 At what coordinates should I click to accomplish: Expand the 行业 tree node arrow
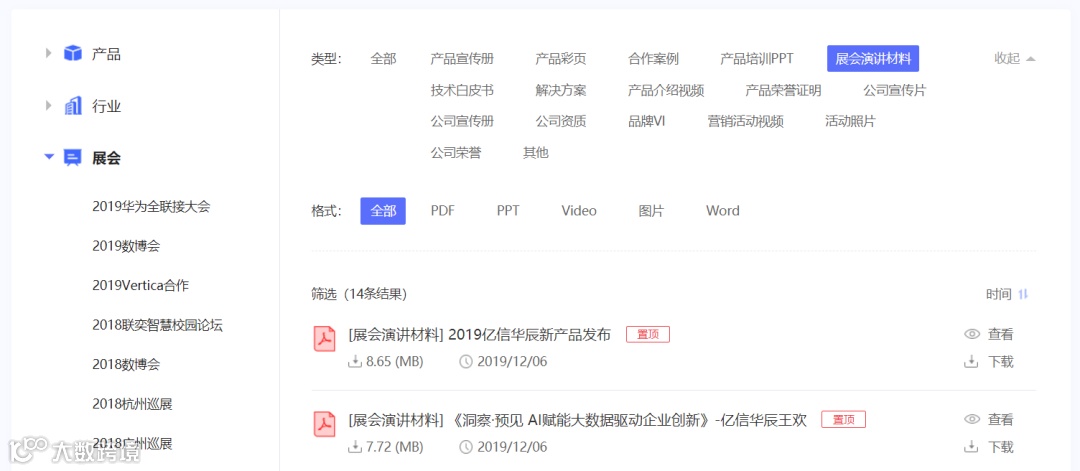pyautogui.click(x=48, y=106)
